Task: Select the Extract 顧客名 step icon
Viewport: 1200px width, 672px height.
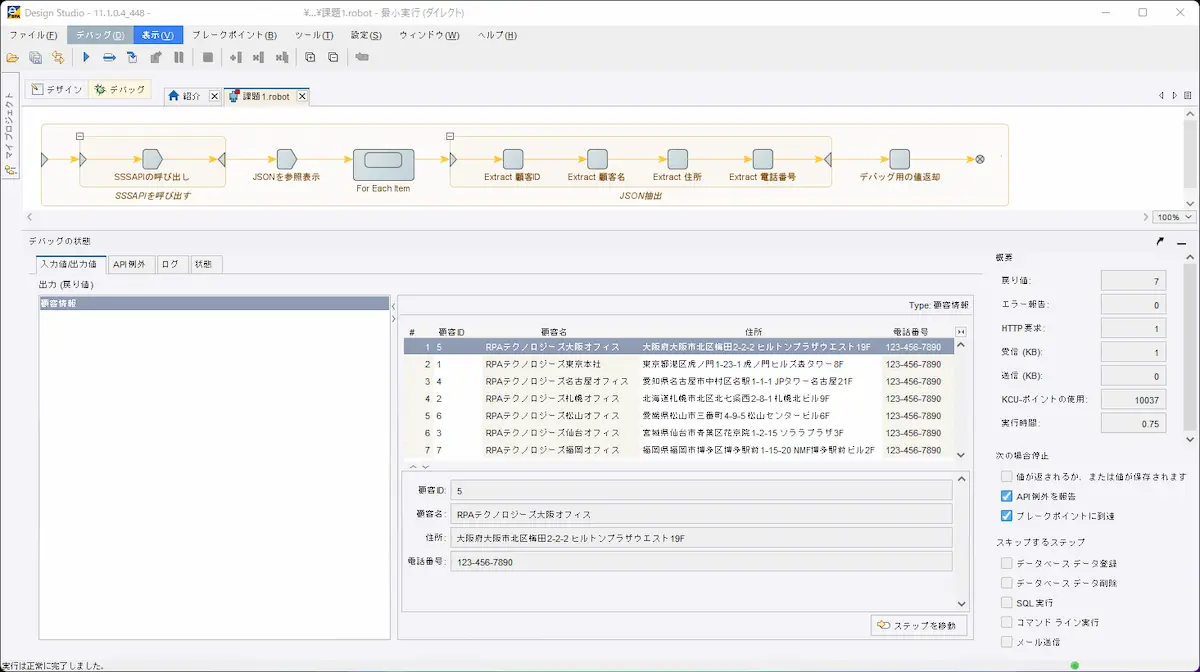Action: [597, 159]
